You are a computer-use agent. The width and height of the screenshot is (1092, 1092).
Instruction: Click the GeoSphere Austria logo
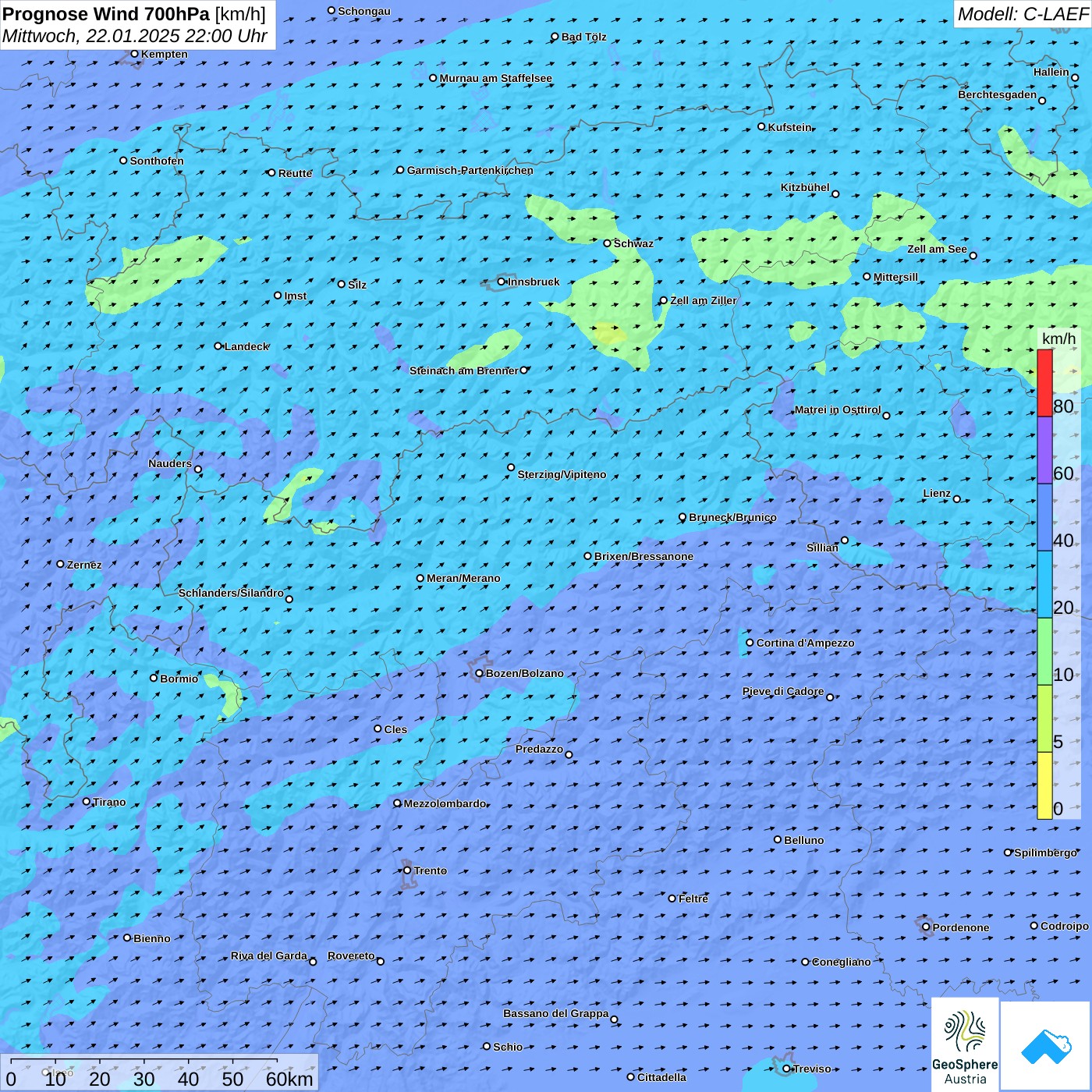[x=965, y=1044]
